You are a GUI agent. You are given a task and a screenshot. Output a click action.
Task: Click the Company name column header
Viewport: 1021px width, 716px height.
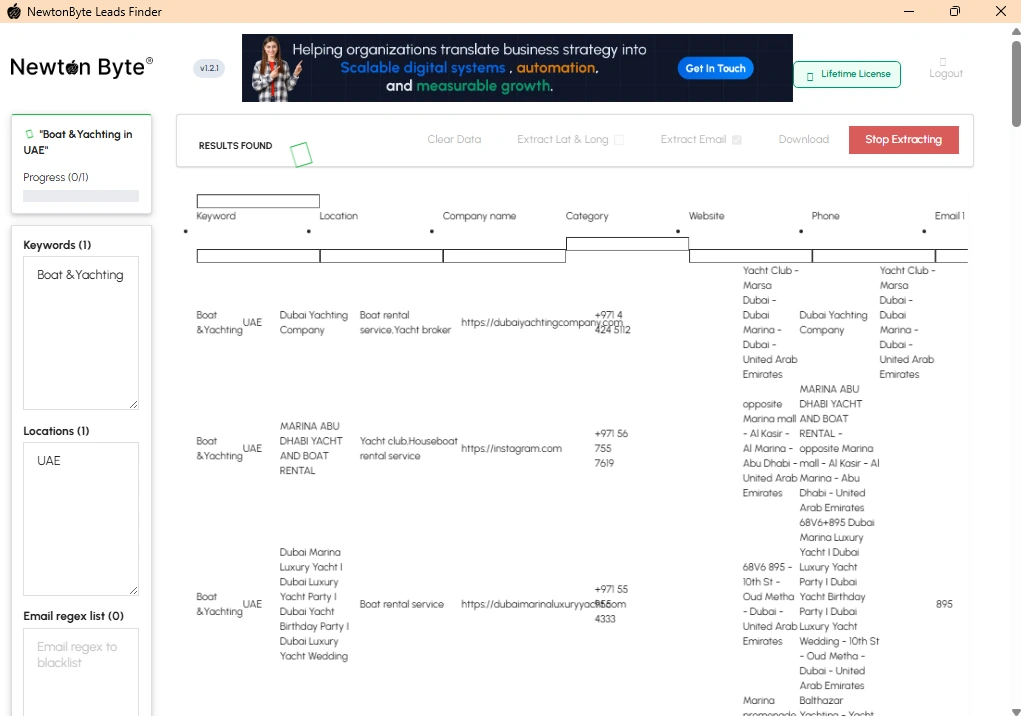pyautogui.click(x=479, y=216)
